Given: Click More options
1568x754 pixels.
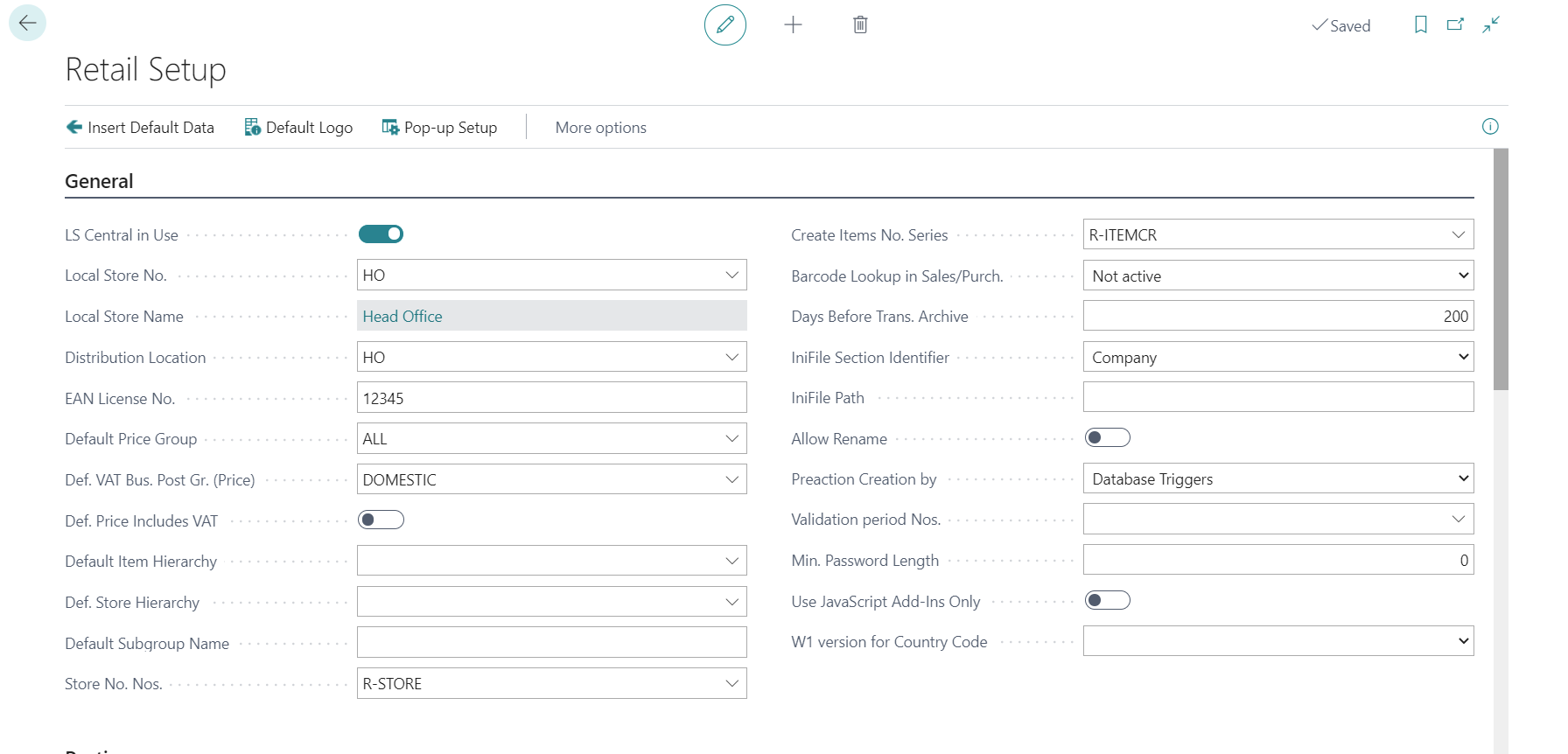Looking at the screenshot, I should click(600, 128).
